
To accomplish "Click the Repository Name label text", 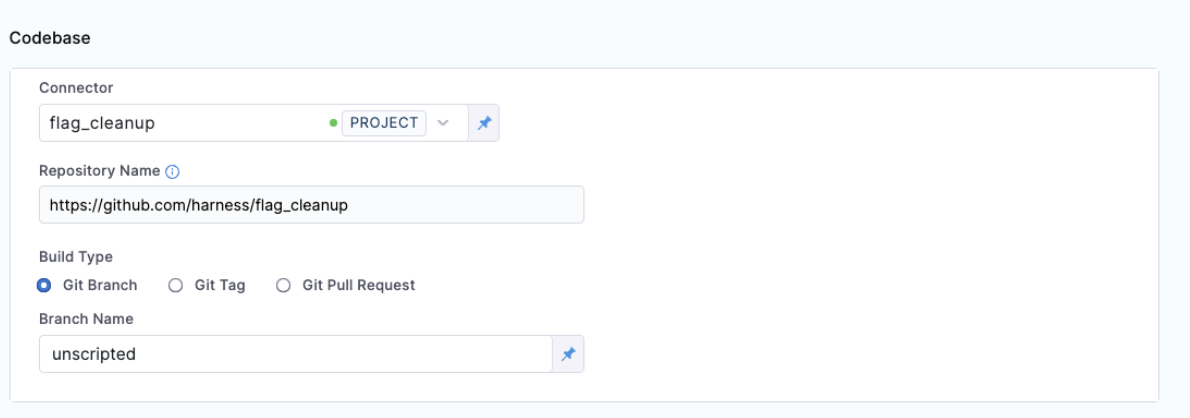I will tap(100, 172).
